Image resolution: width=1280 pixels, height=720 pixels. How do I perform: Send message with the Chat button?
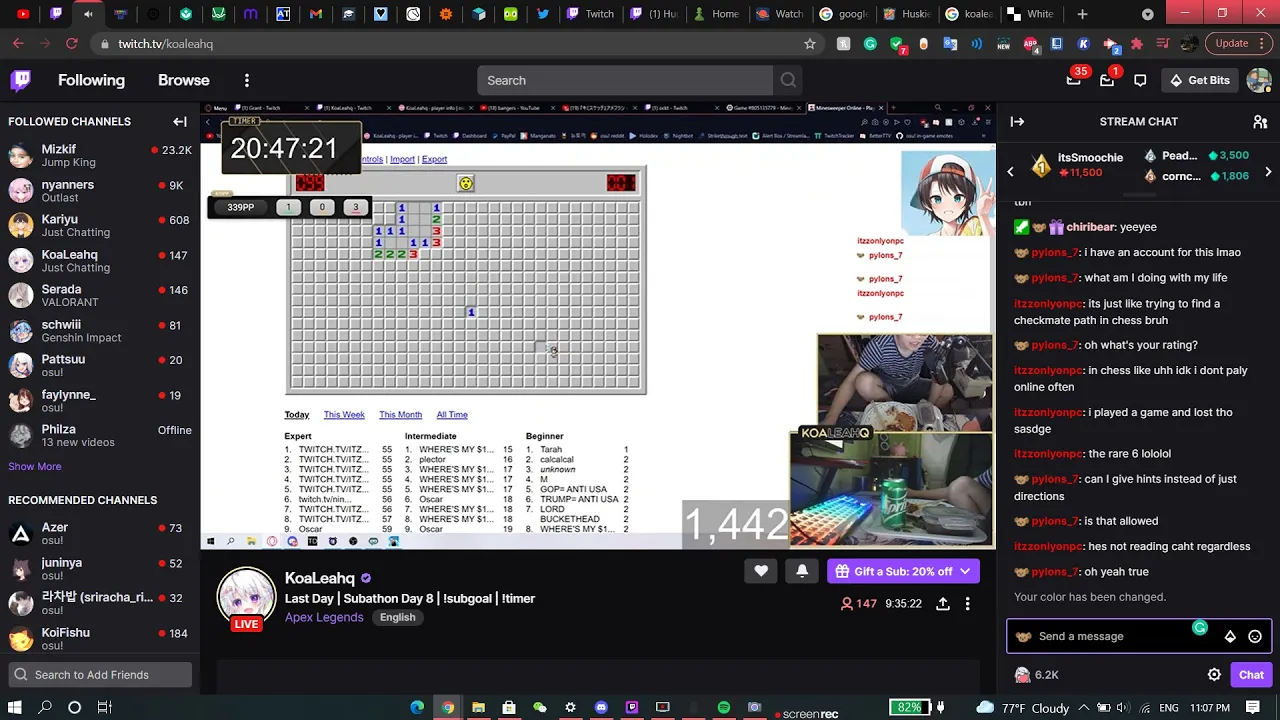click(x=1251, y=675)
